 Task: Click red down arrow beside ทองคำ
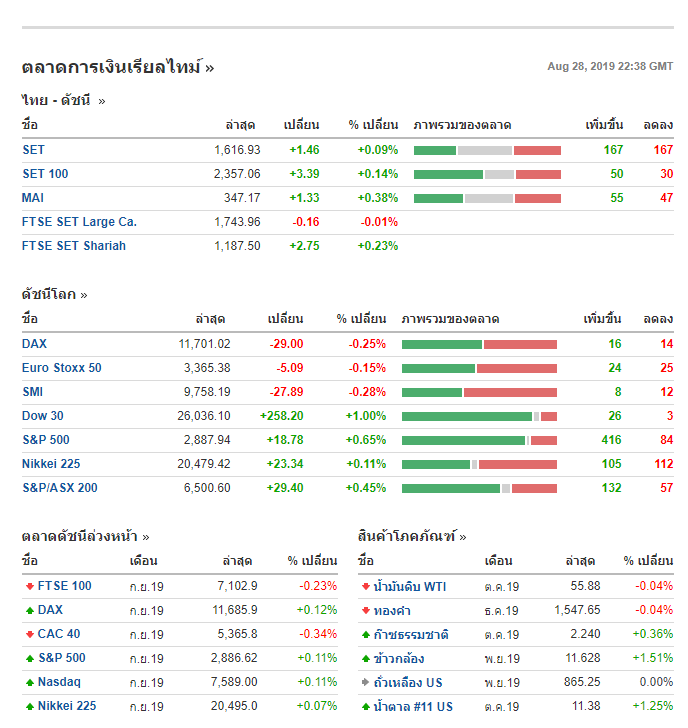click(365, 610)
